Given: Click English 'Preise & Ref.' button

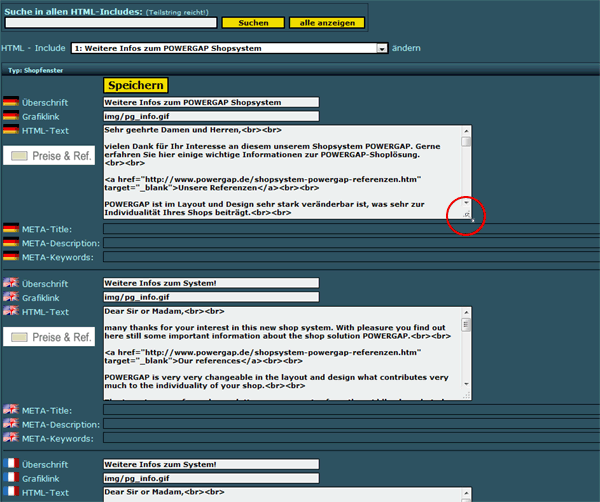Looking at the screenshot, I should (x=49, y=337).
